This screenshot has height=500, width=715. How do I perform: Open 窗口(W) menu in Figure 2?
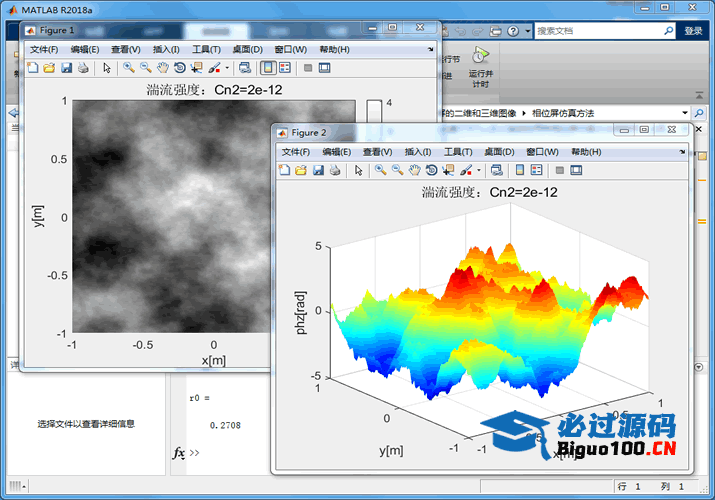click(542, 152)
